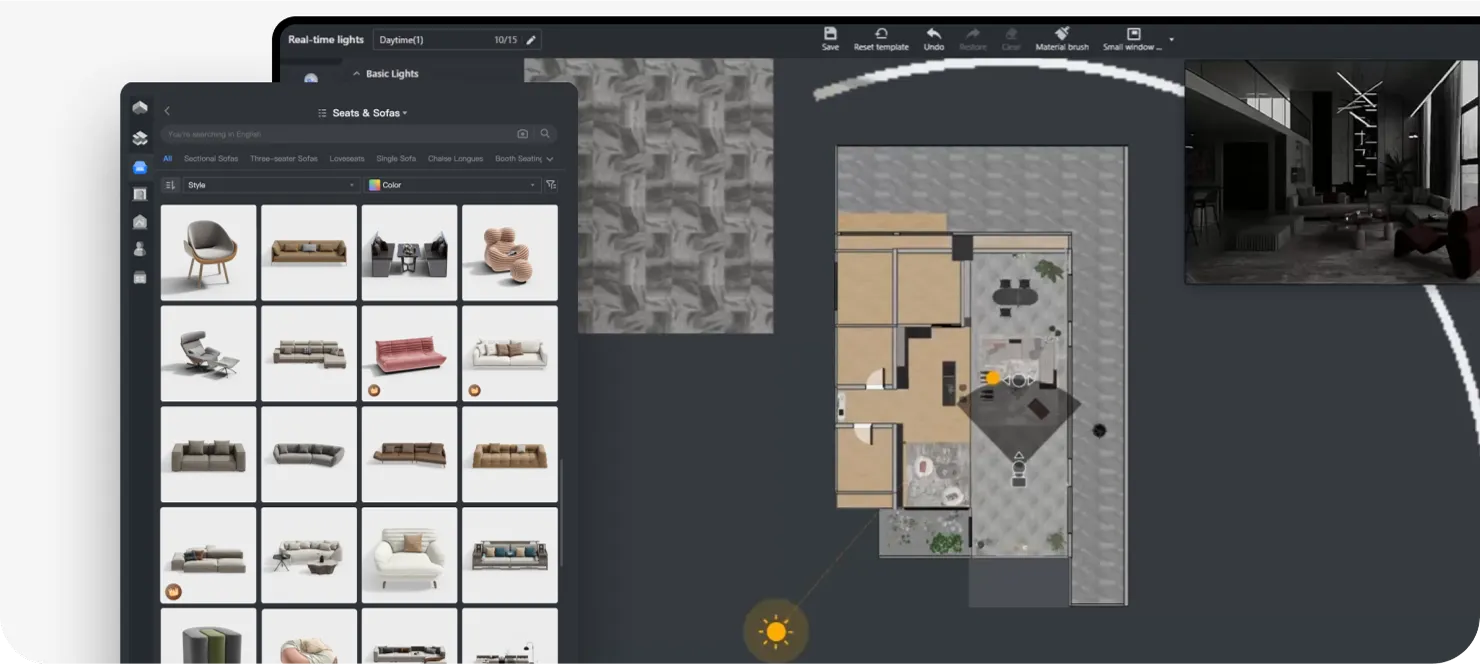
Task: Open the Color filter dropdown
Action: tap(453, 185)
